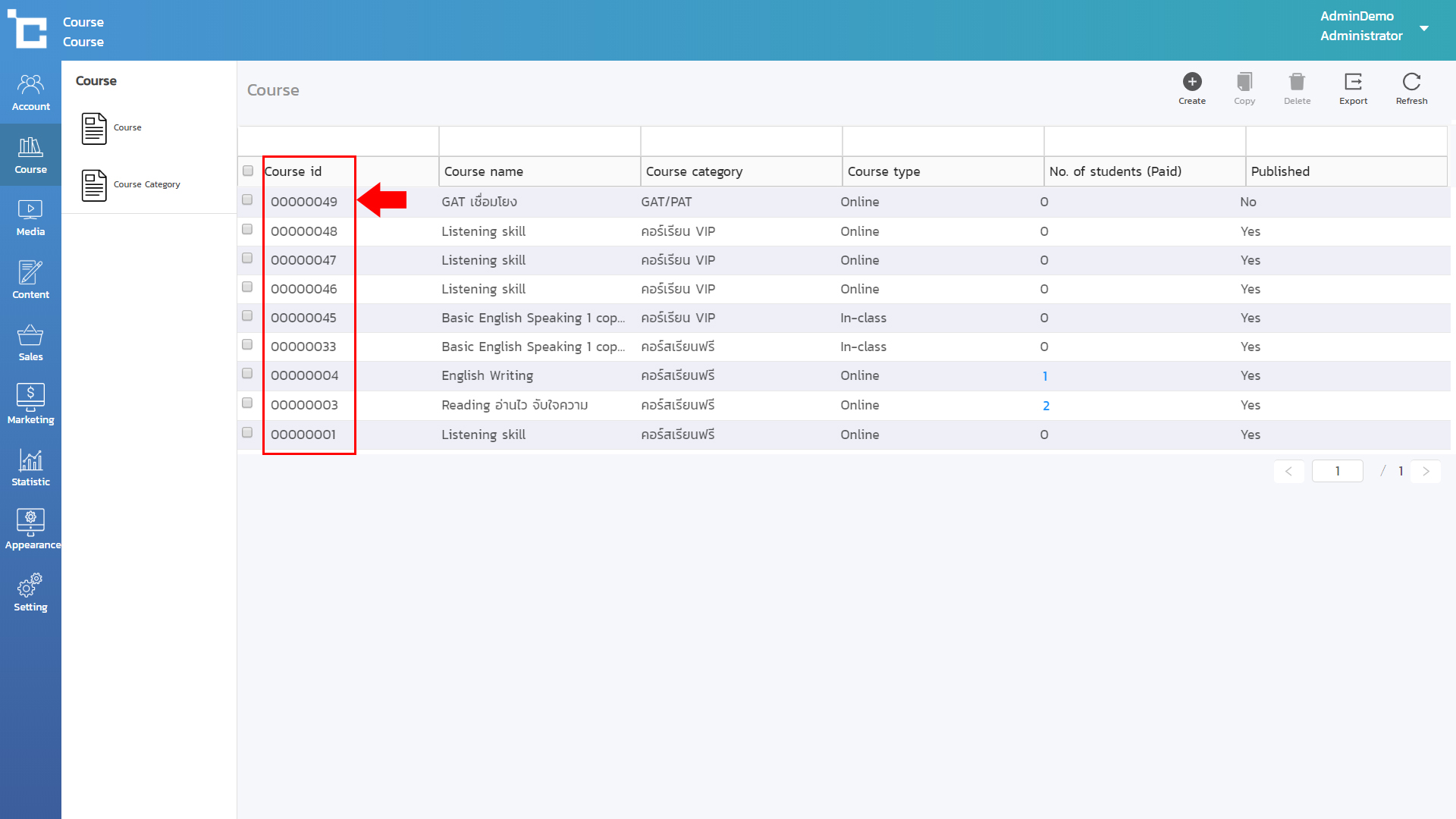The height and width of the screenshot is (819, 1456).
Task: Go to next page arrow
Action: [x=1426, y=472]
